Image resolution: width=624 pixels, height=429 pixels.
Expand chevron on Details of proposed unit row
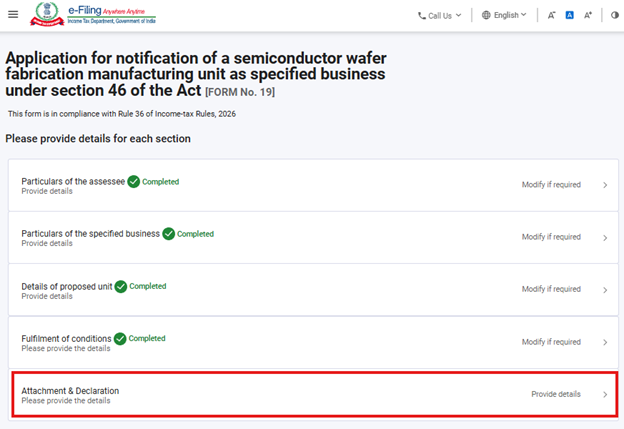[605, 290]
